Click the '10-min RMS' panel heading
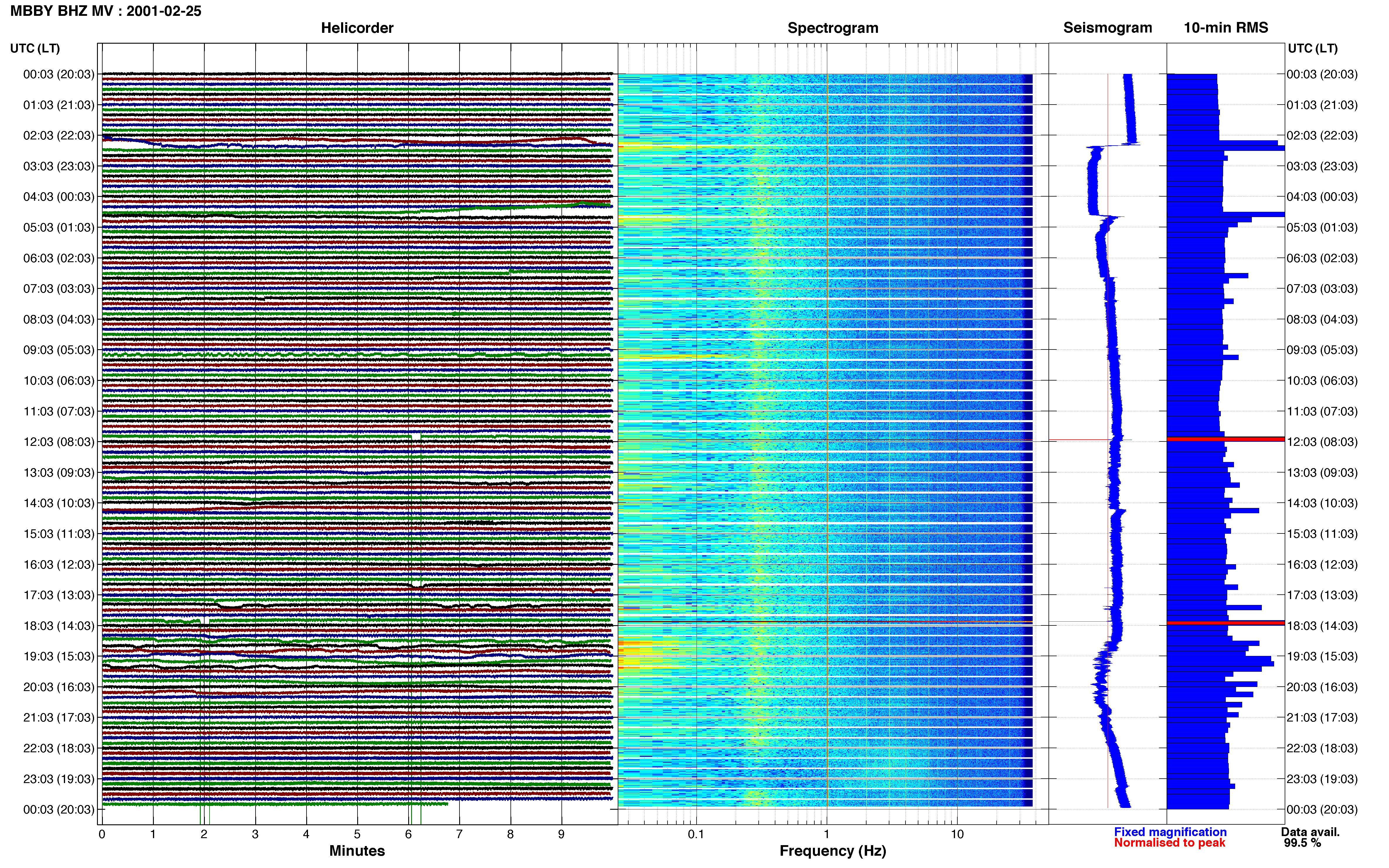The width and height of the screenshot is (1389, 868). coord(1226,28)
